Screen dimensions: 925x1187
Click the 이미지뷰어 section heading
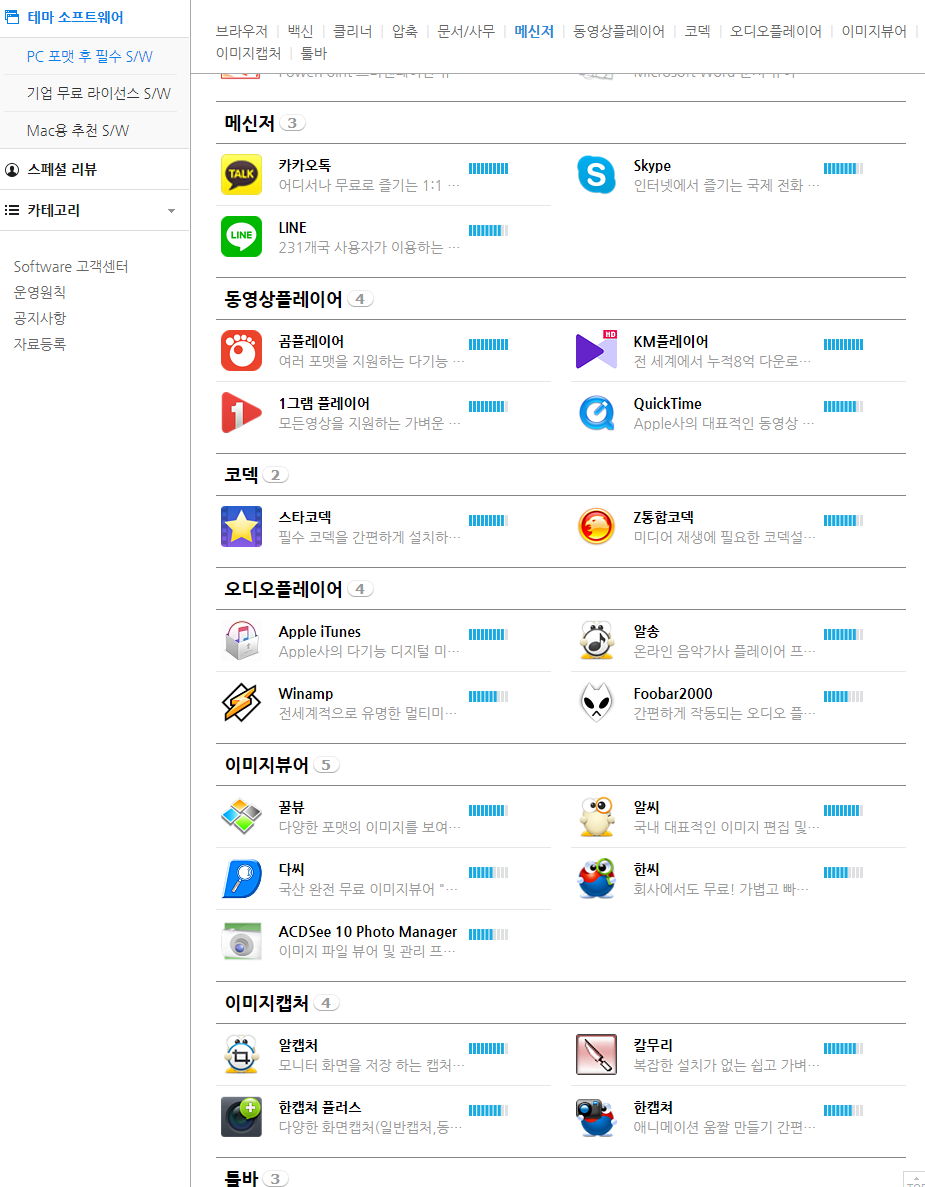pos(266,765)
